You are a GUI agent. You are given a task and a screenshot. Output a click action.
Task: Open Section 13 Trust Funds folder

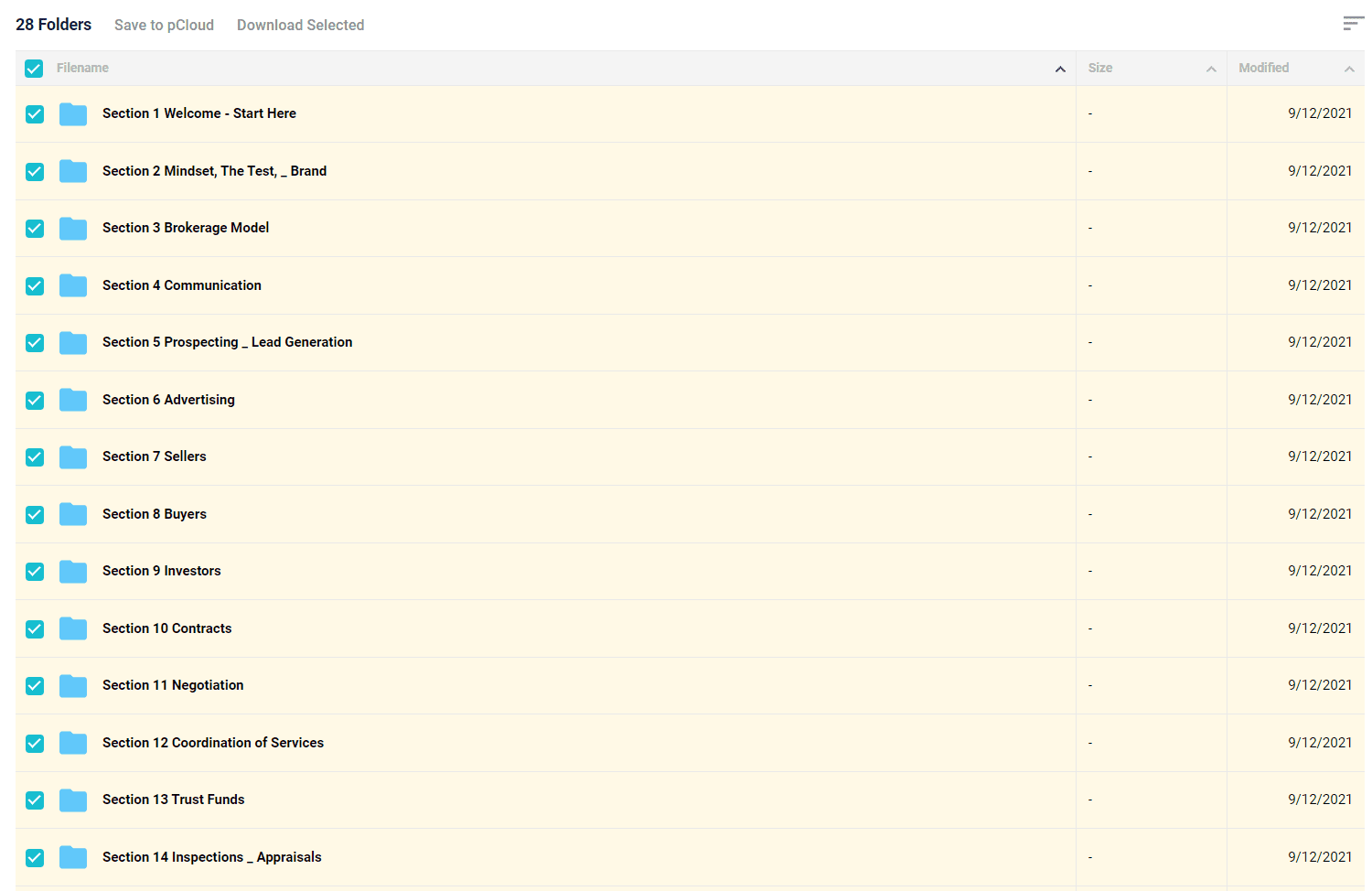[x=174, y=800]
